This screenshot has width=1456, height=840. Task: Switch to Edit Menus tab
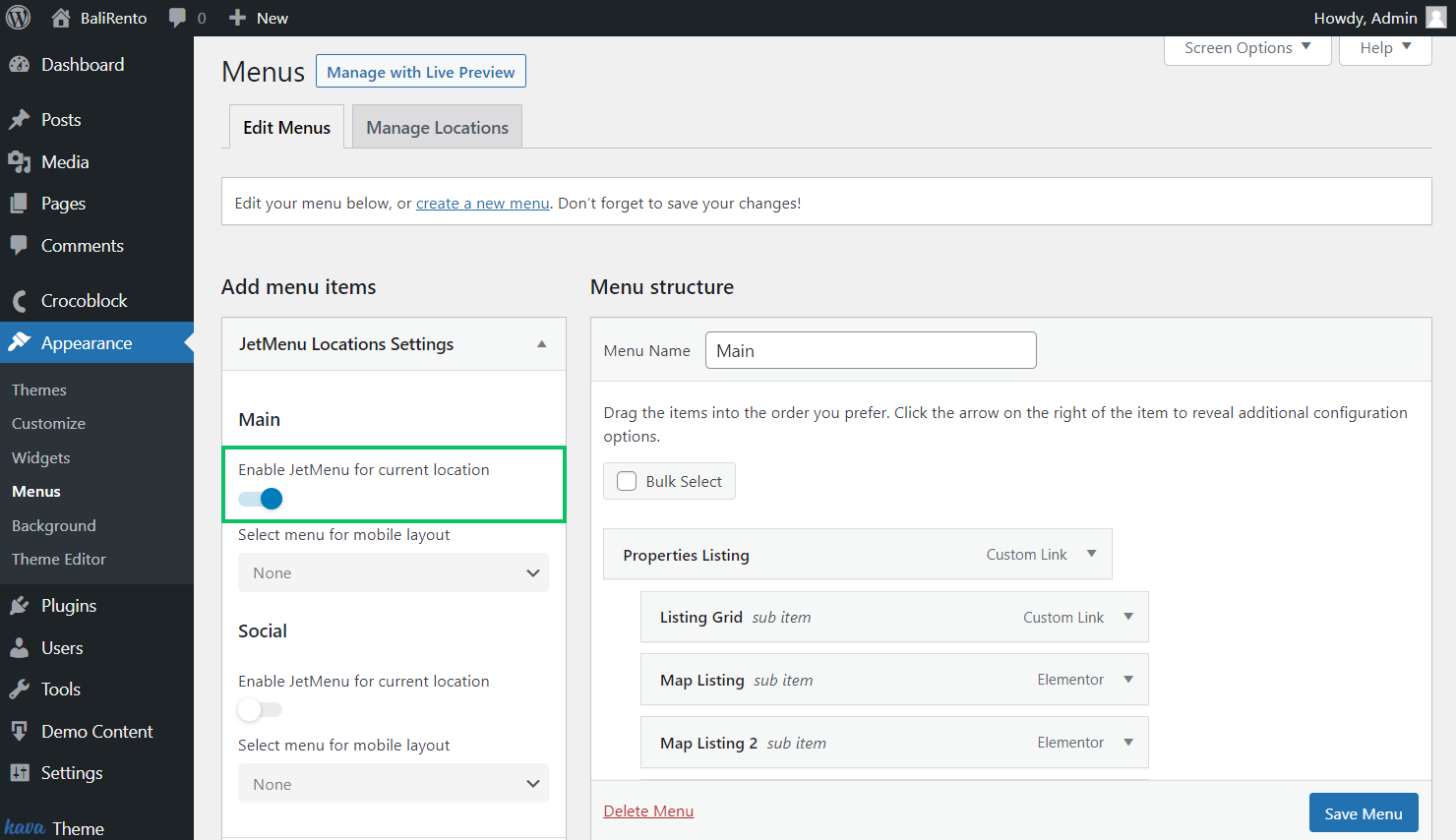click(286, 127)
